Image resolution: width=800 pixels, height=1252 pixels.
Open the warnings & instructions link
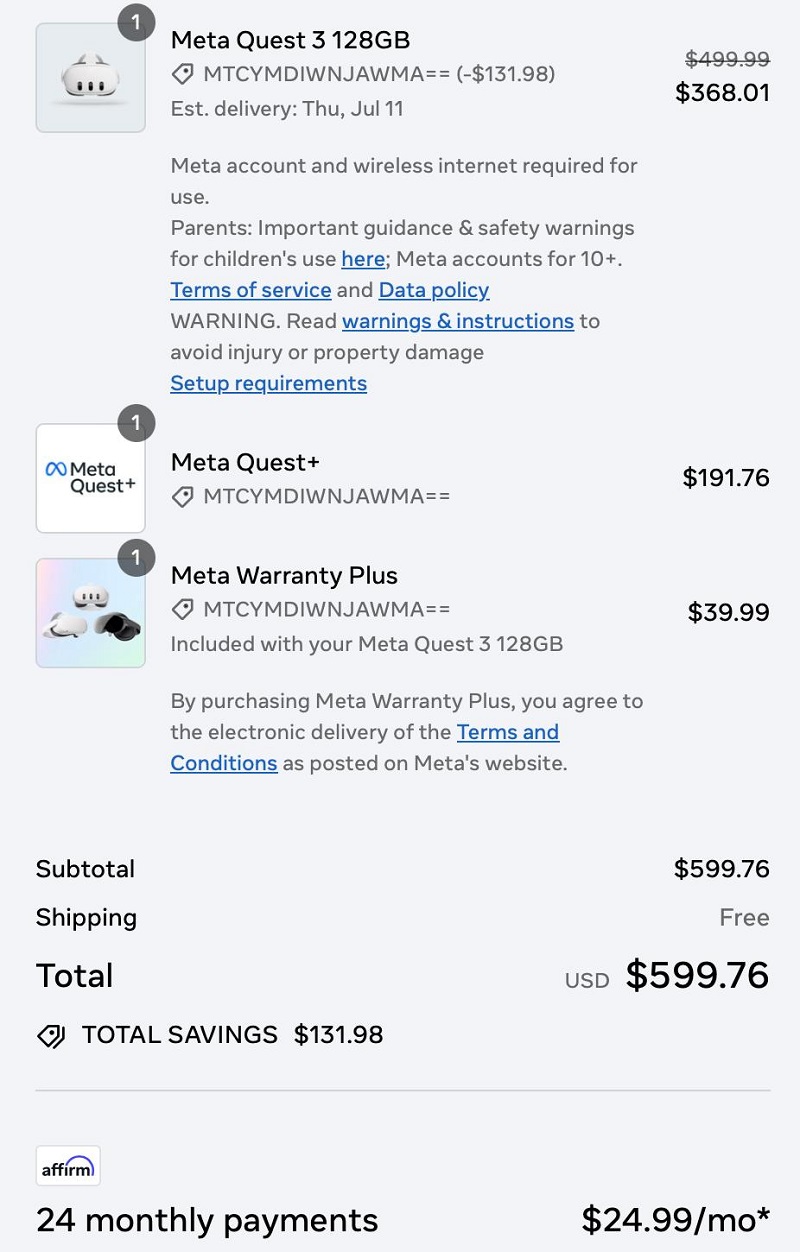click(457, 321)
